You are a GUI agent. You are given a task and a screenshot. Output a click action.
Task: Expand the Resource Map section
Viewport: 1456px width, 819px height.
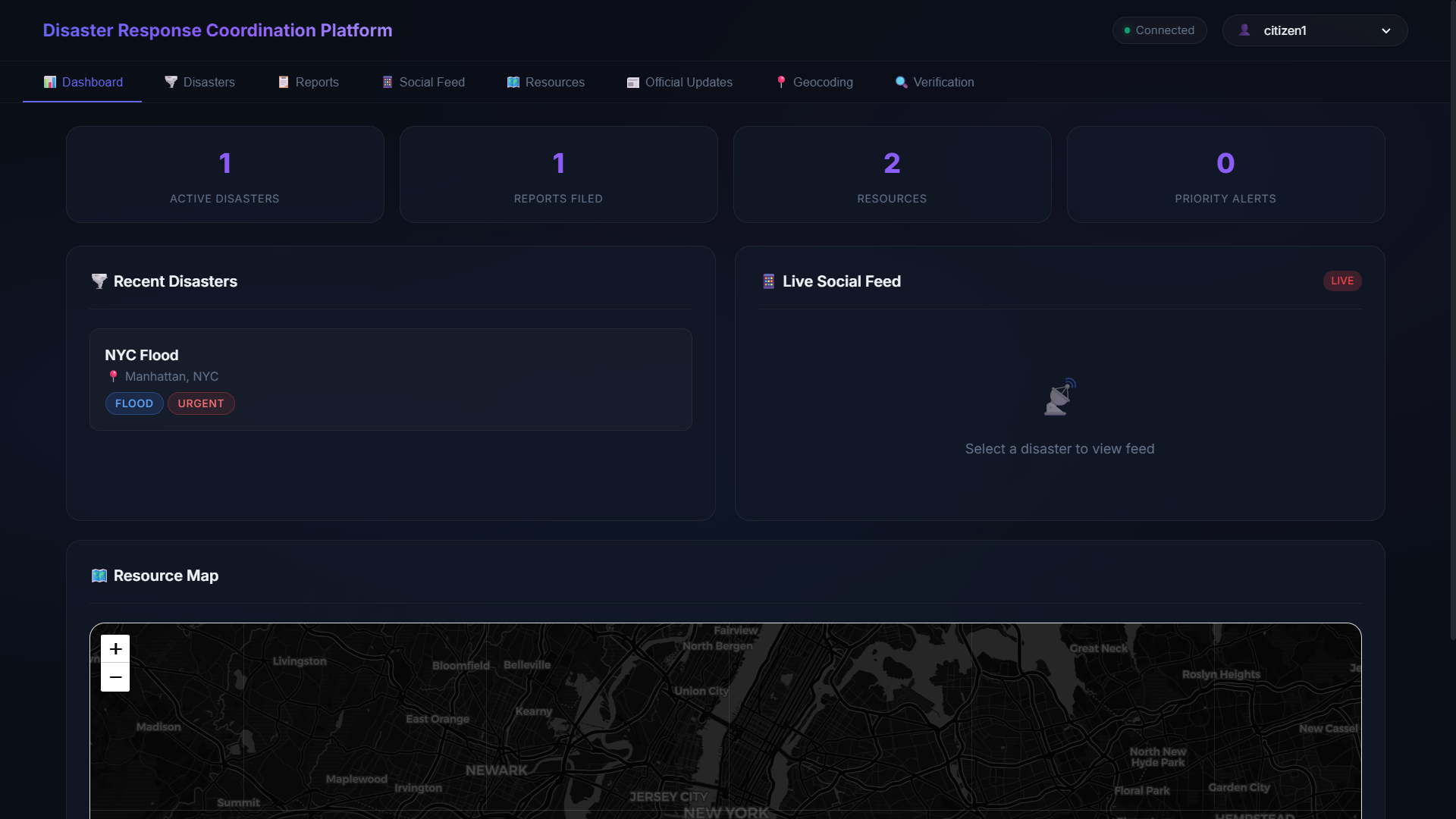click(x=154, y=575)
